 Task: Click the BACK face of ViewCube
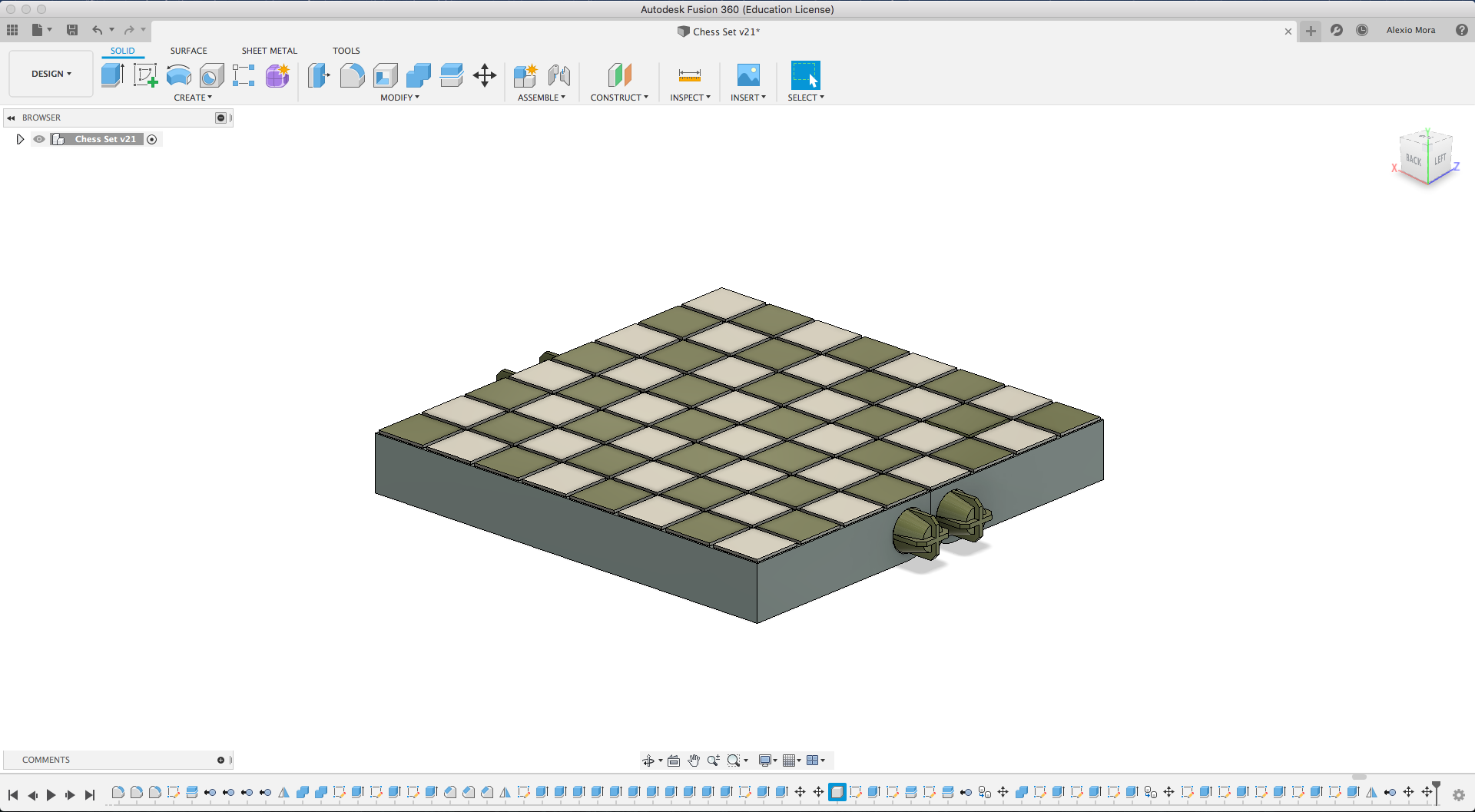coord(1414,160)
